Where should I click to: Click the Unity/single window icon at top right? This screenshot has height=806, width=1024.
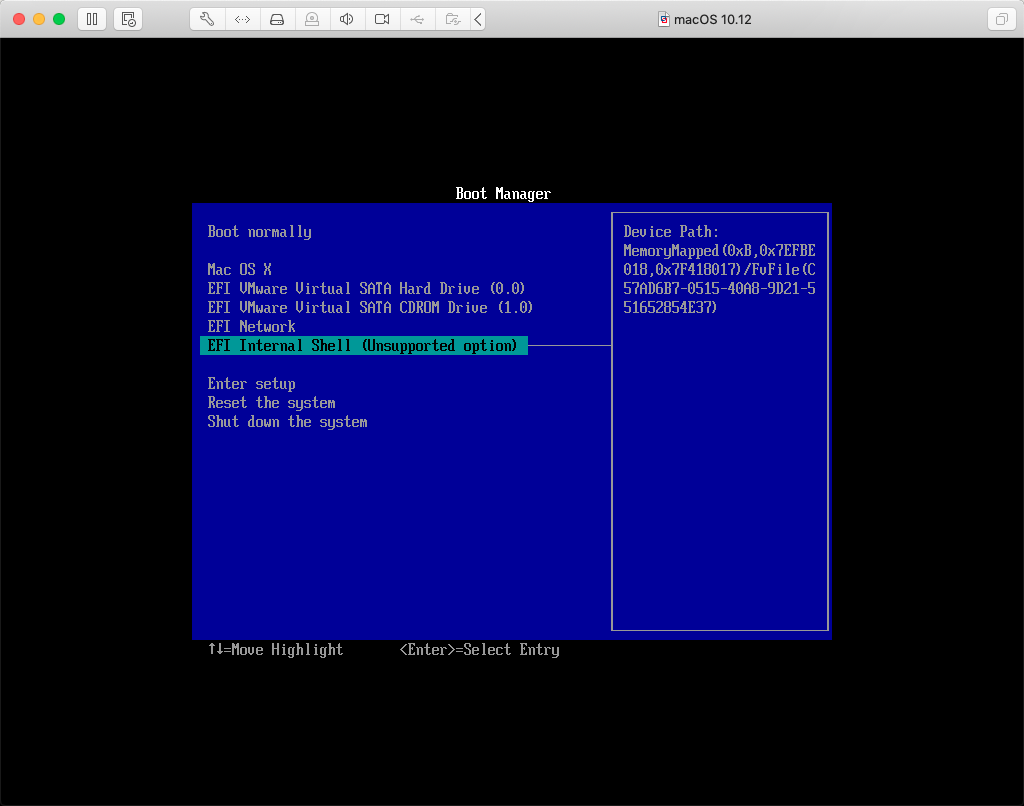[x=1001, y=19]
